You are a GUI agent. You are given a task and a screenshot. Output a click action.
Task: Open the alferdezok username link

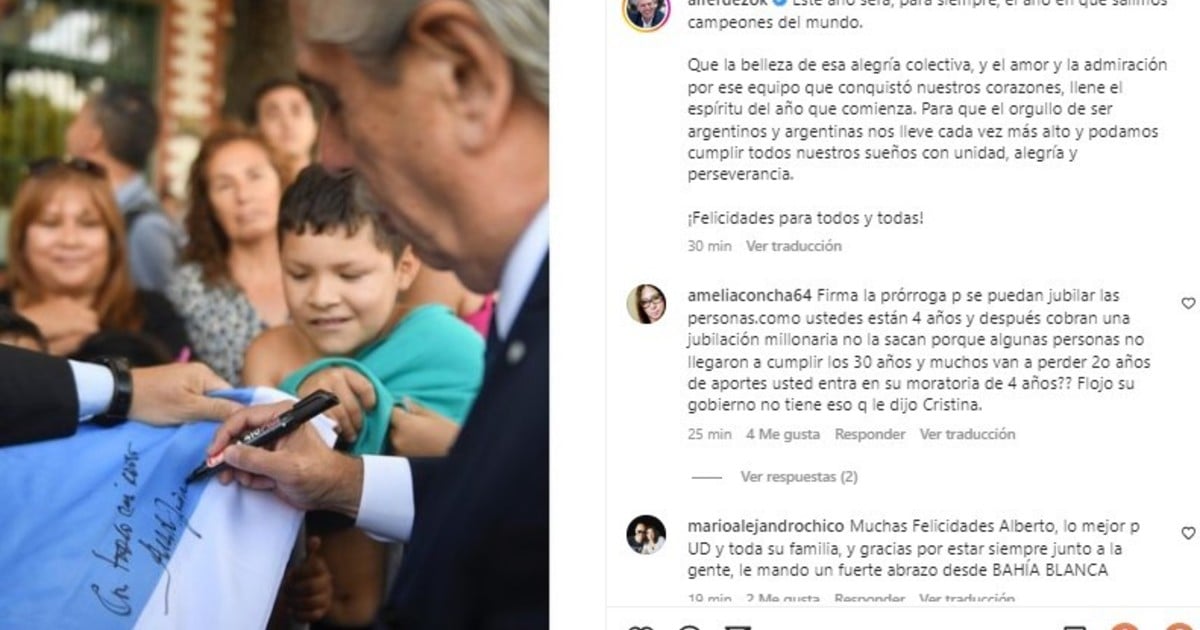[720, 4]
